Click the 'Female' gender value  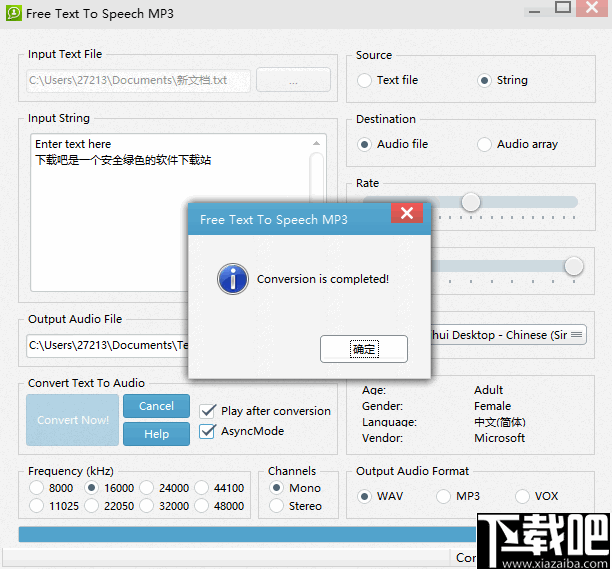[x=492, y=406]
